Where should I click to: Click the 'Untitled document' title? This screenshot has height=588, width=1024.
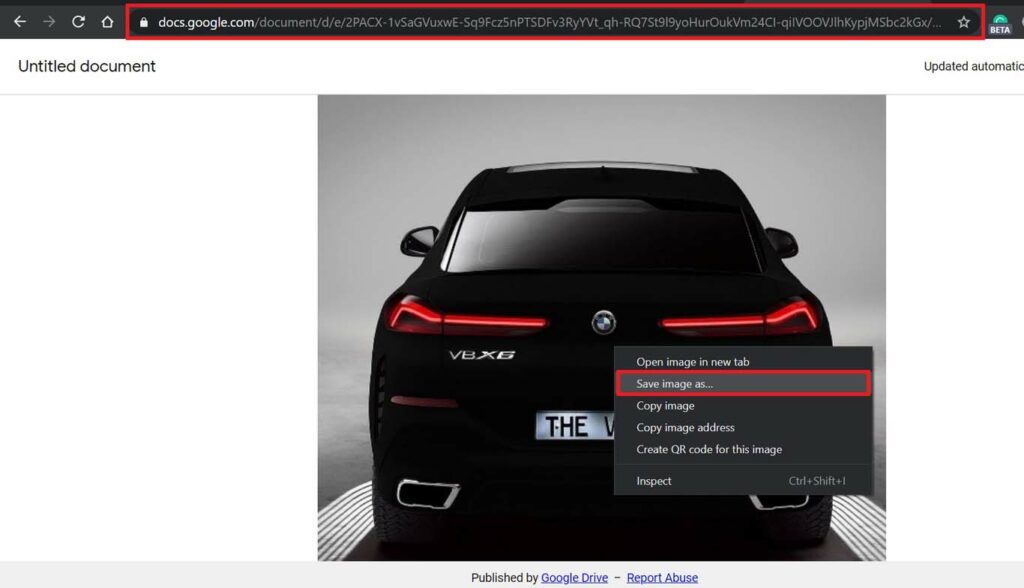[87, 66]
